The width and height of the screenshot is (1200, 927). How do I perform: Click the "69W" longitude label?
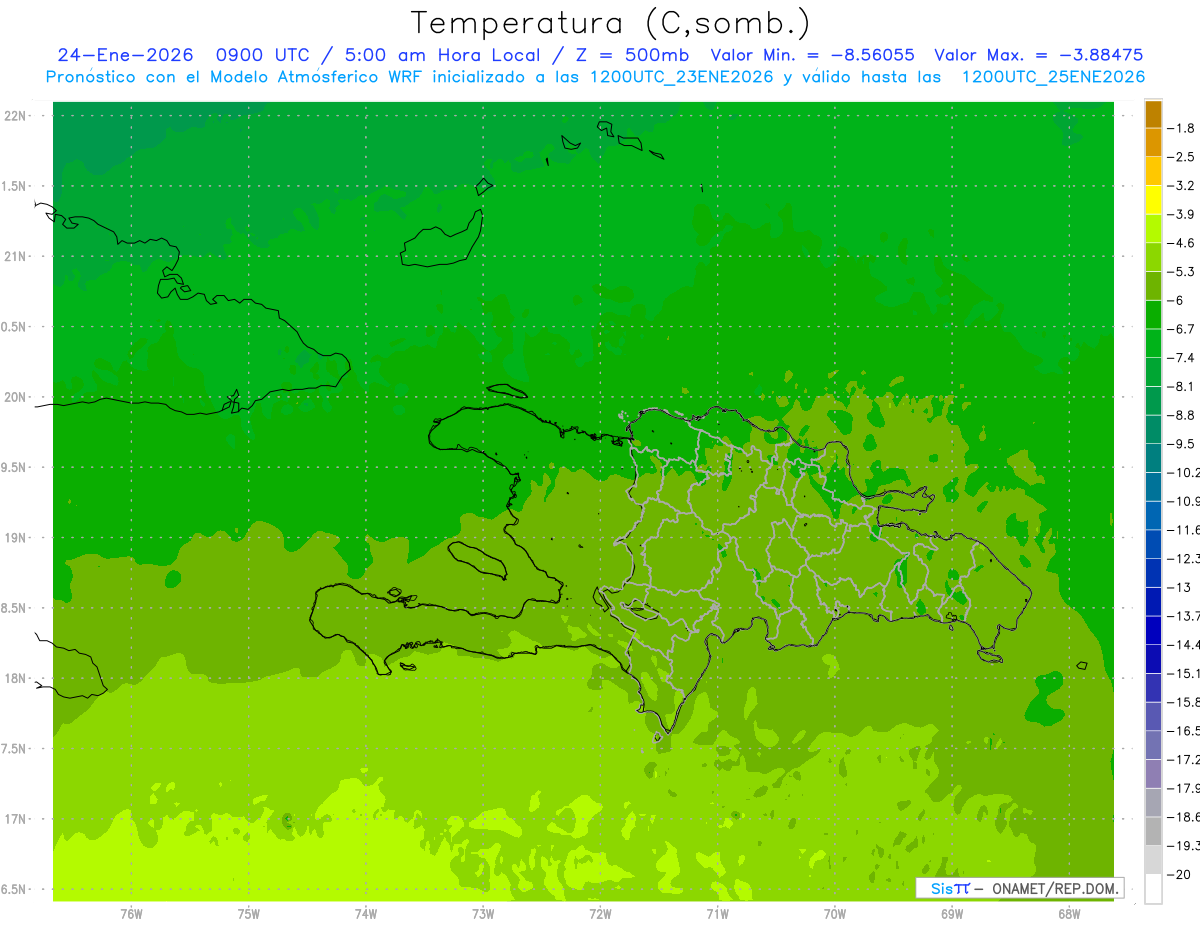pos(952,913)
